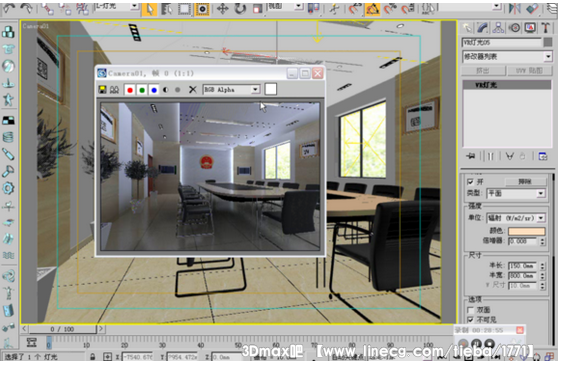Open the reference coordinate system dropdown 视图
The width and height of the screenshot is (563, 368).
click(285, 6)
